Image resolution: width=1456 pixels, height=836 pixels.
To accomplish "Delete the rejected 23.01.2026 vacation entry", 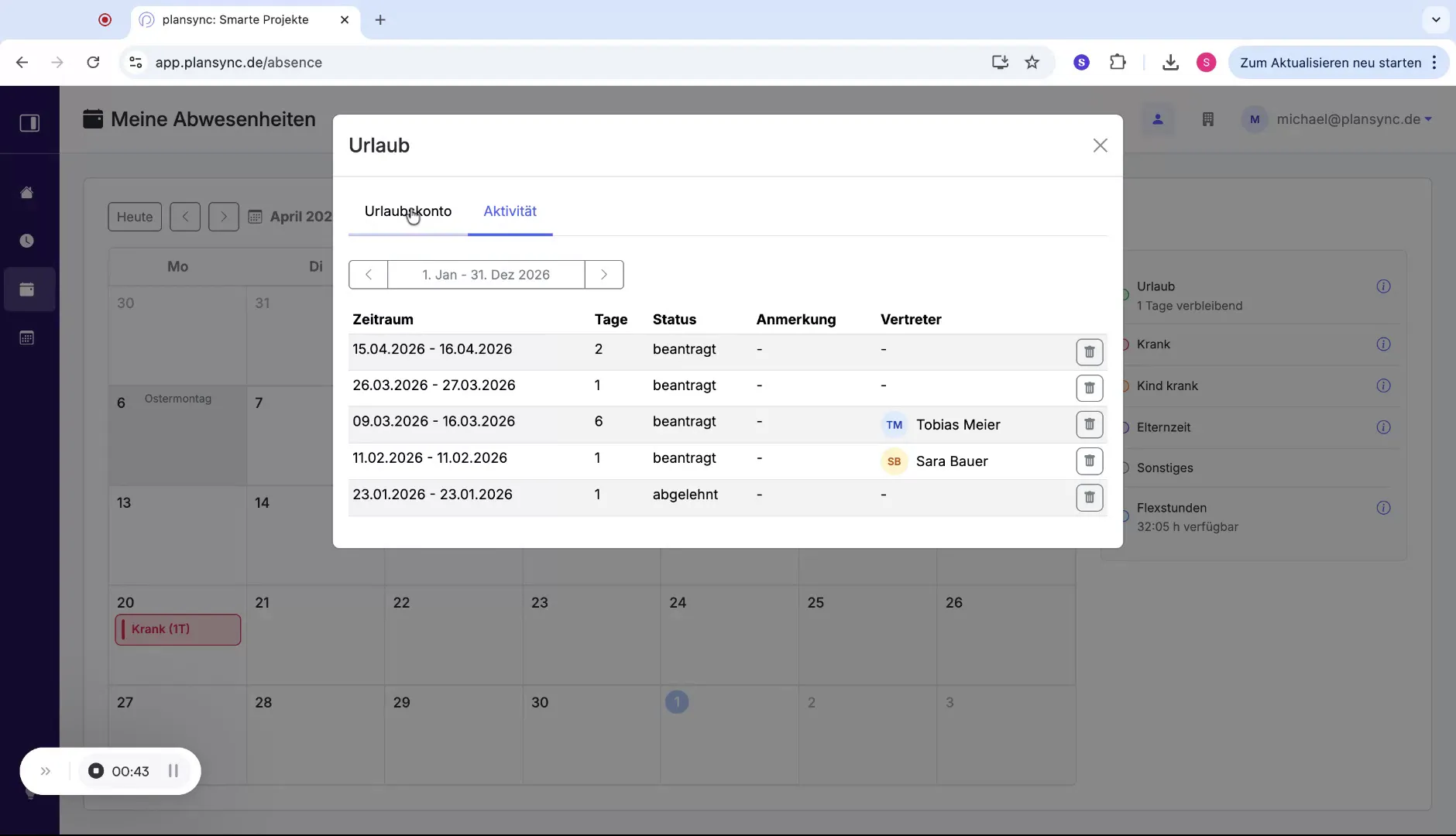I will pyautogui.click(x=1089, y=497).
